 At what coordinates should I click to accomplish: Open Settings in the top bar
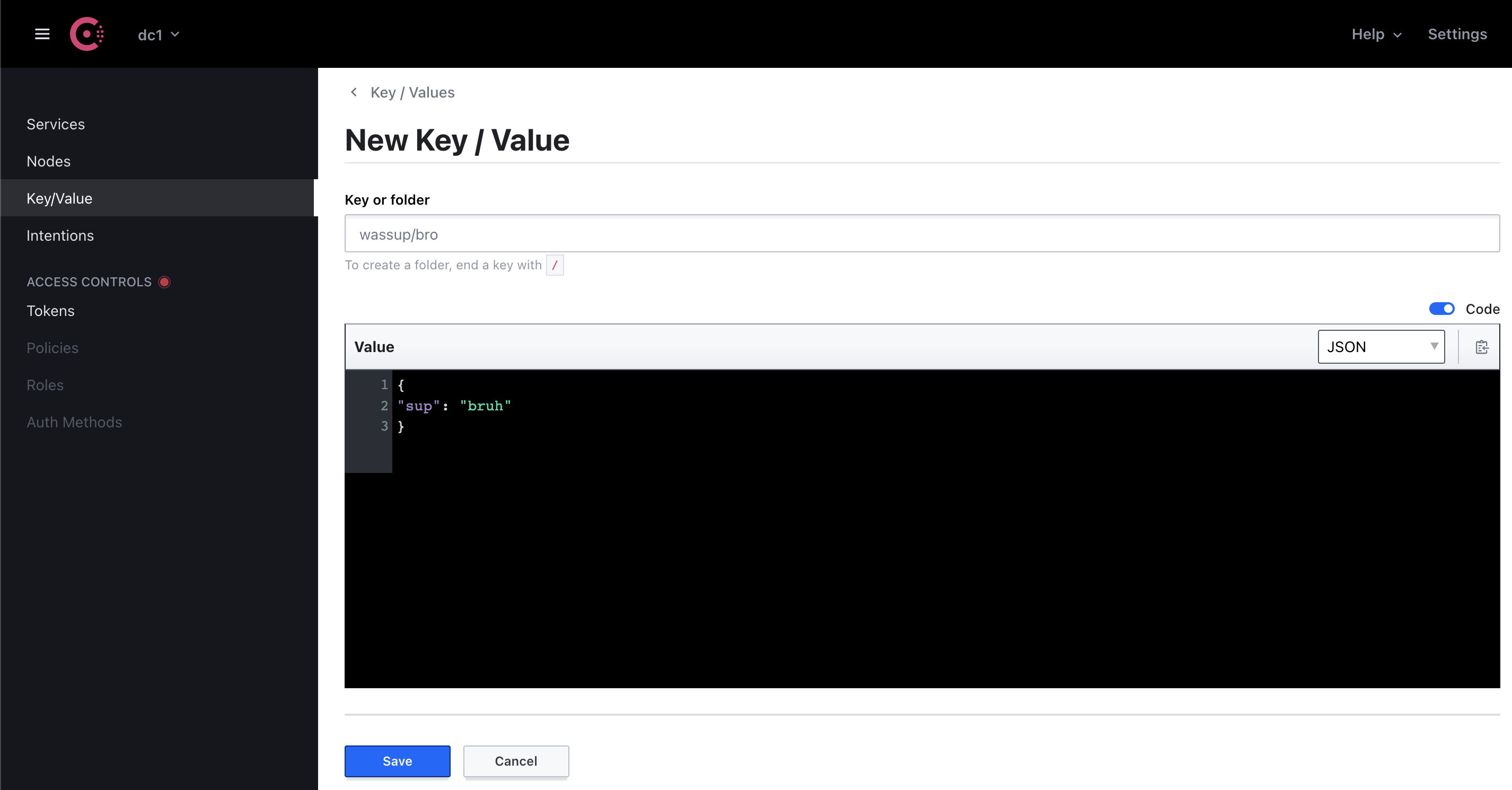click(1457, 34)
